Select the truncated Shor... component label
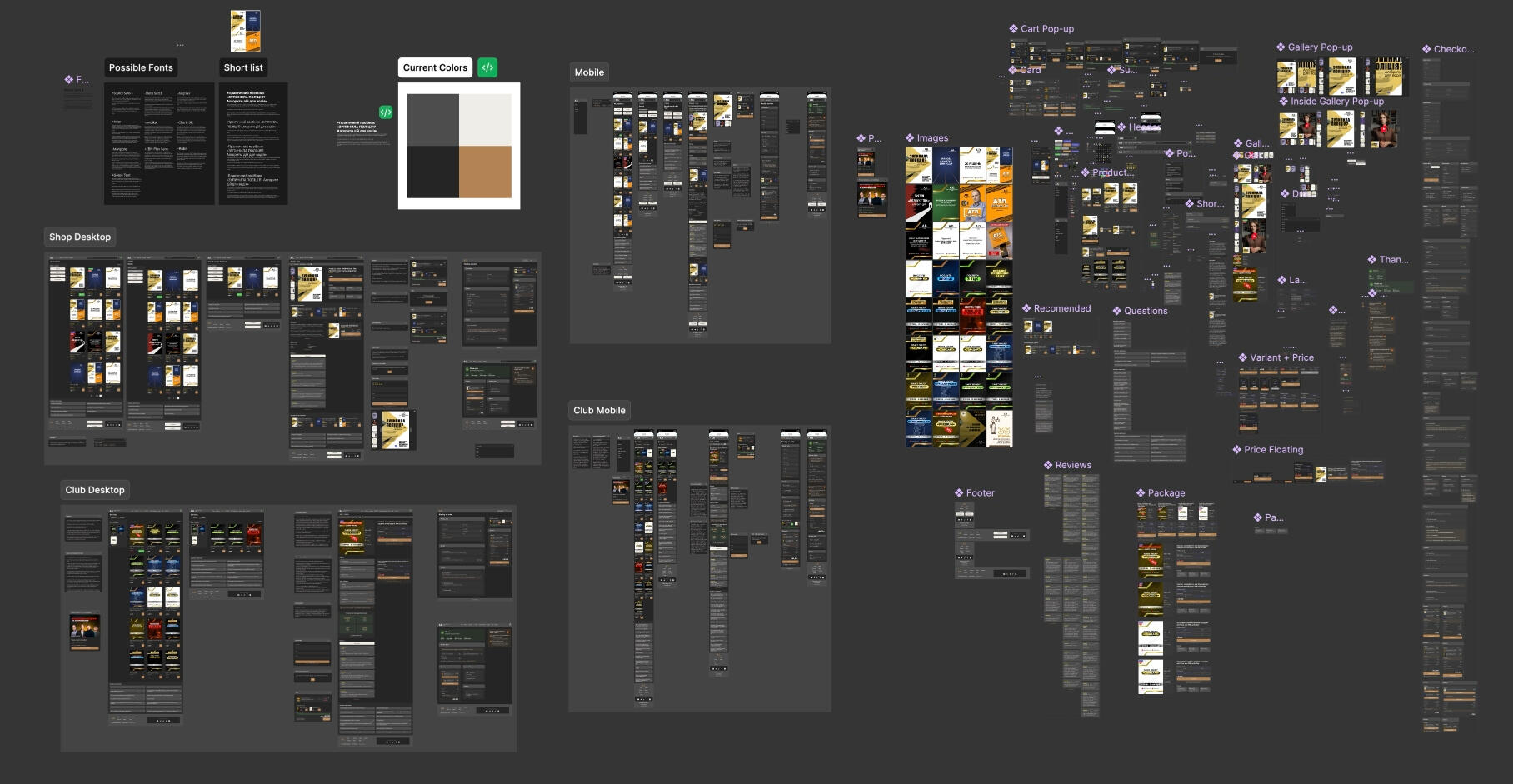 click(1211, 204)
